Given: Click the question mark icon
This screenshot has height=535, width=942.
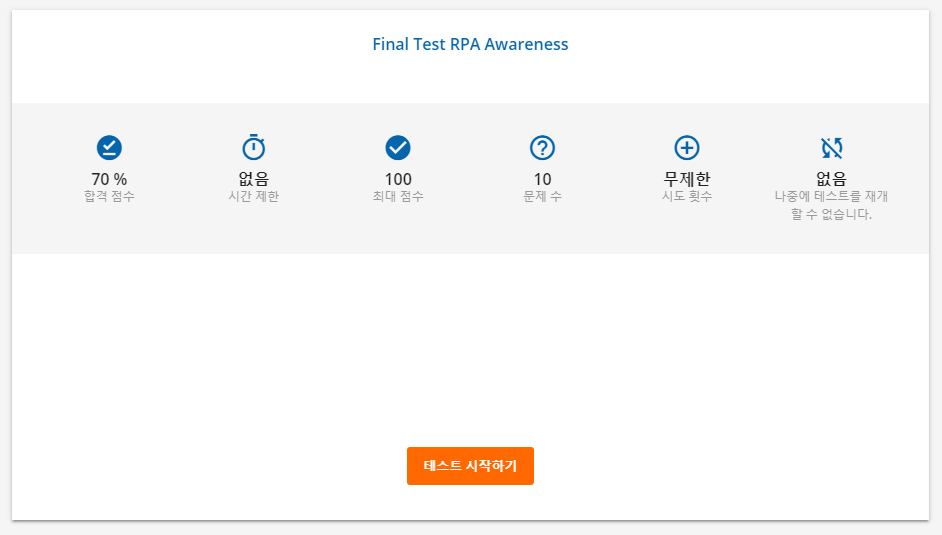Looking at the screenshot, I should [x=542, y=148].
